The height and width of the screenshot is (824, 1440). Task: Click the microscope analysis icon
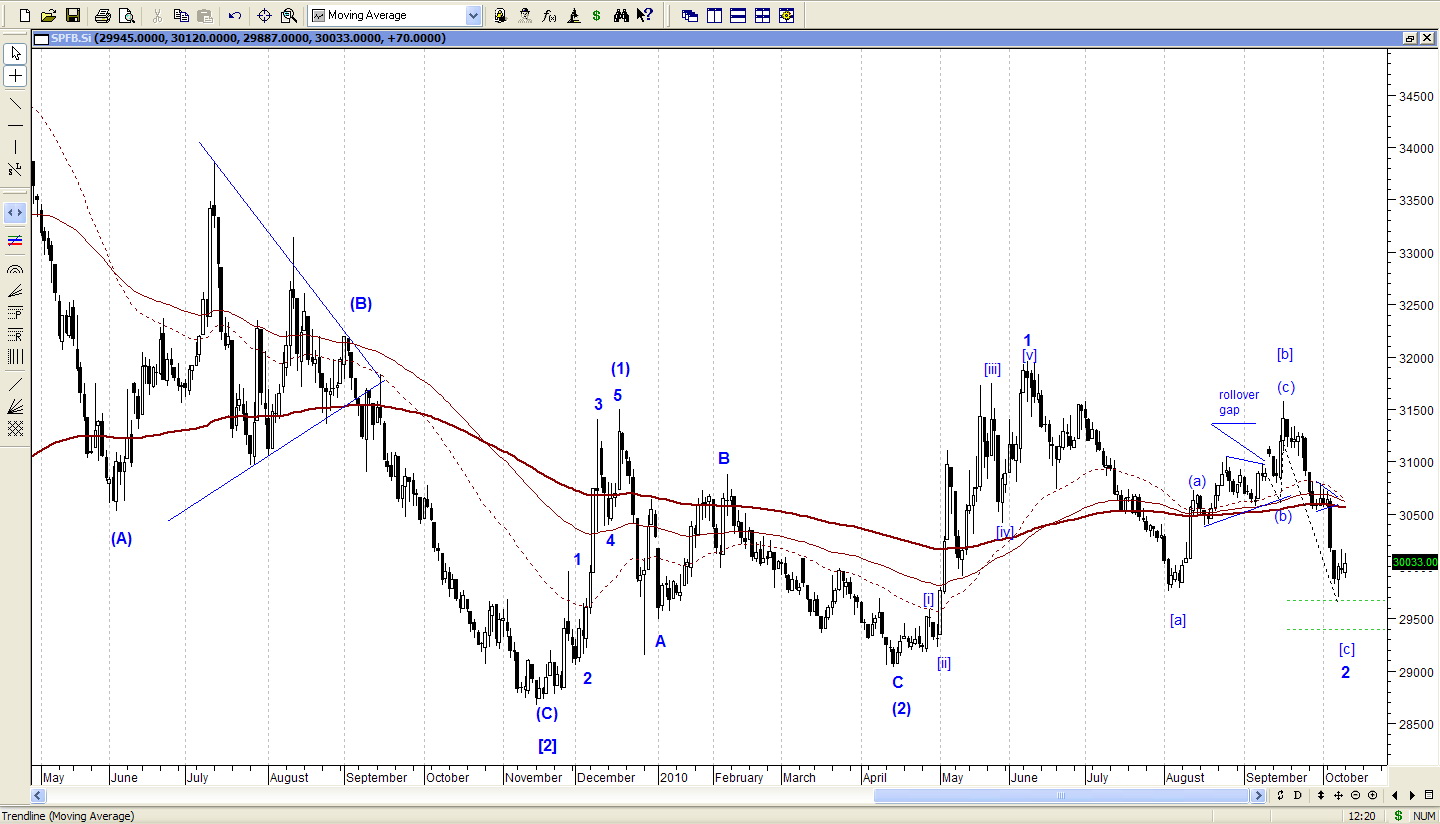point(573,15)
